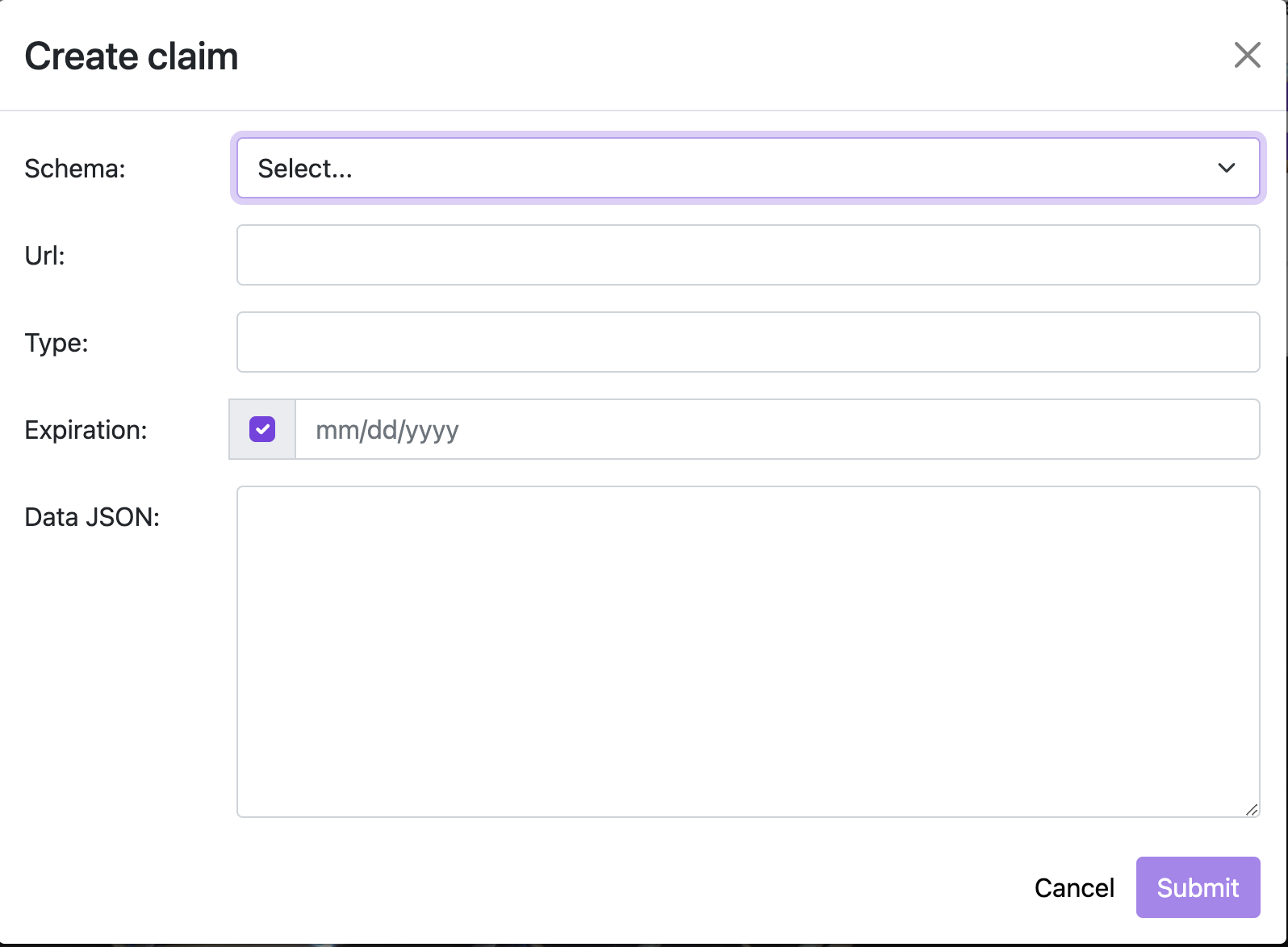1288x947 pixels.
Task: Click inside the Data JSON text area
Action: click(748, 652)
